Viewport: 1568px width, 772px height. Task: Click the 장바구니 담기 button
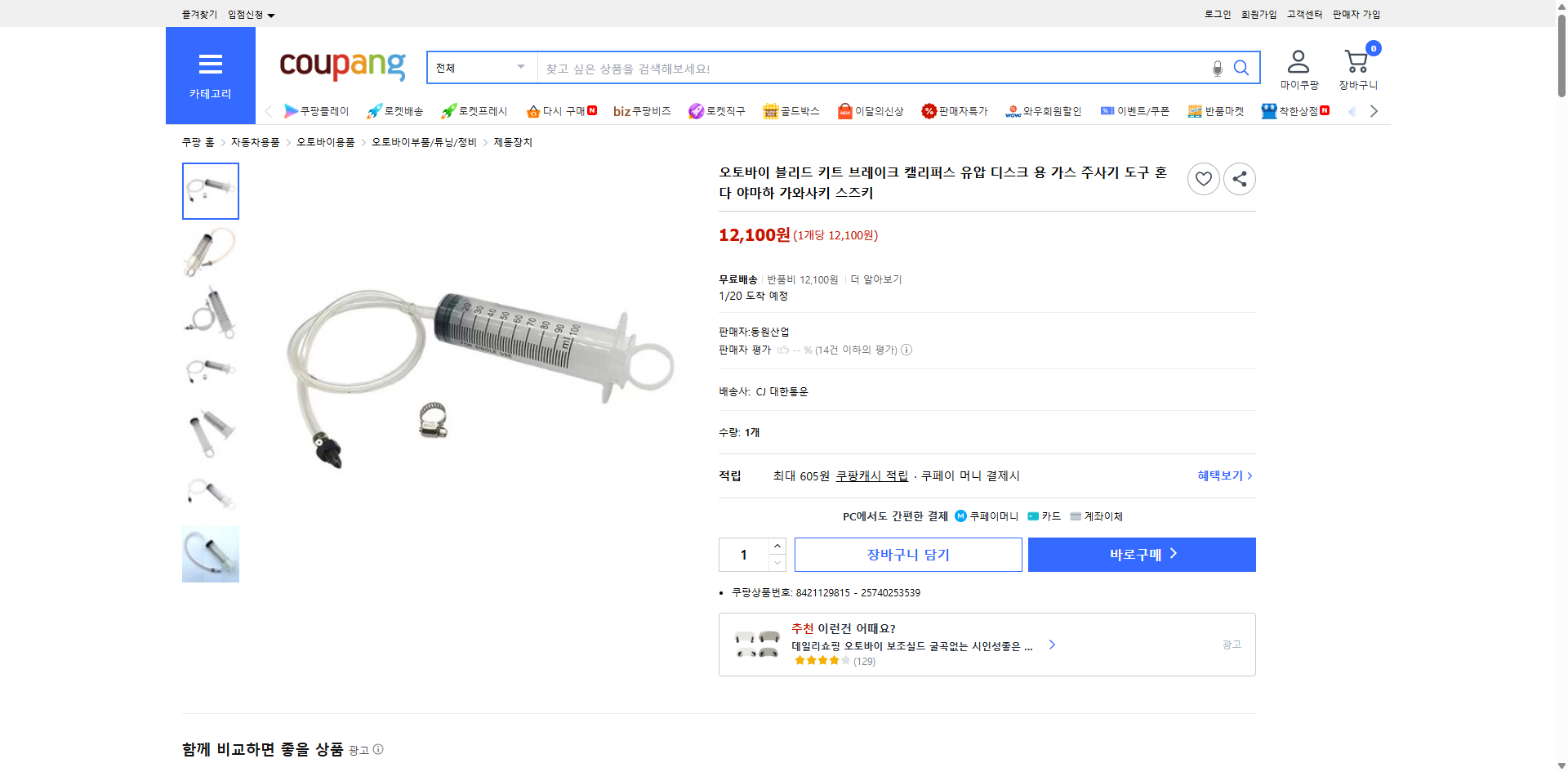click(908, 554)
